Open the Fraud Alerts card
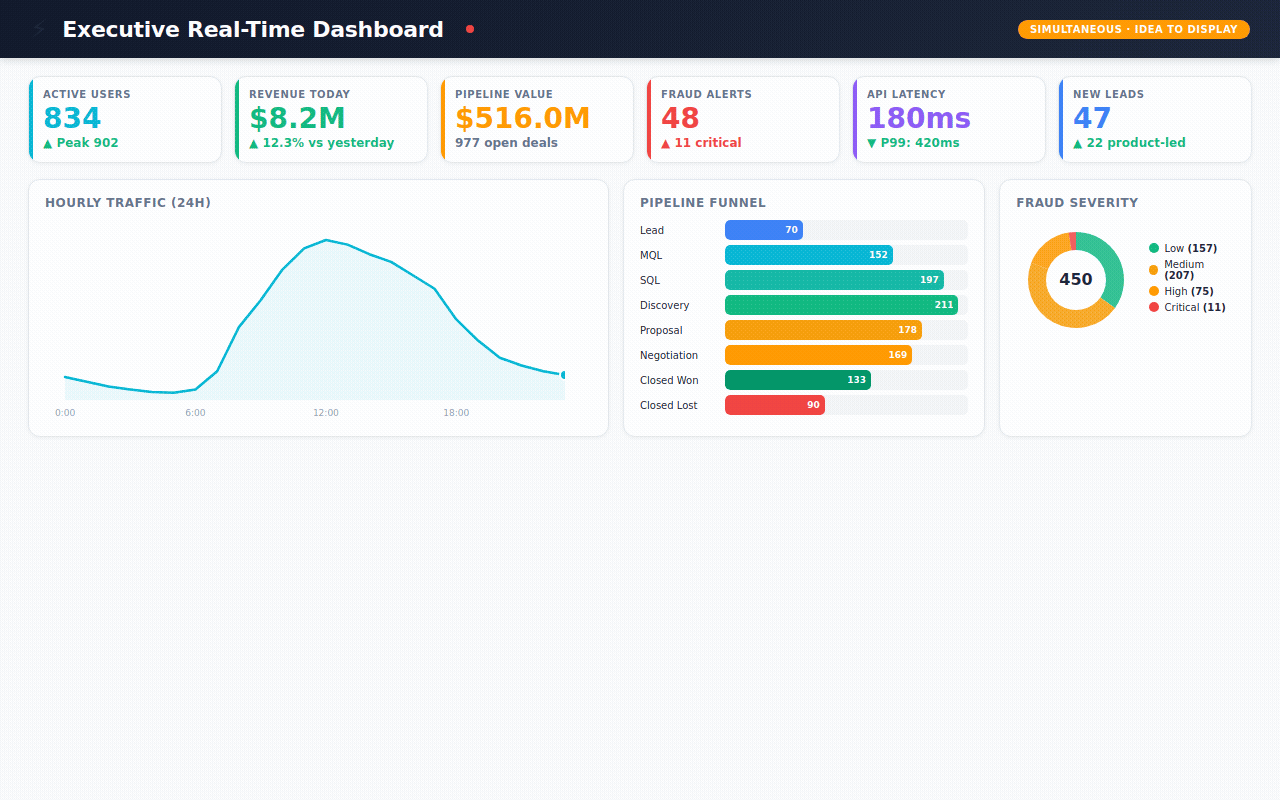 click(743, 119)
